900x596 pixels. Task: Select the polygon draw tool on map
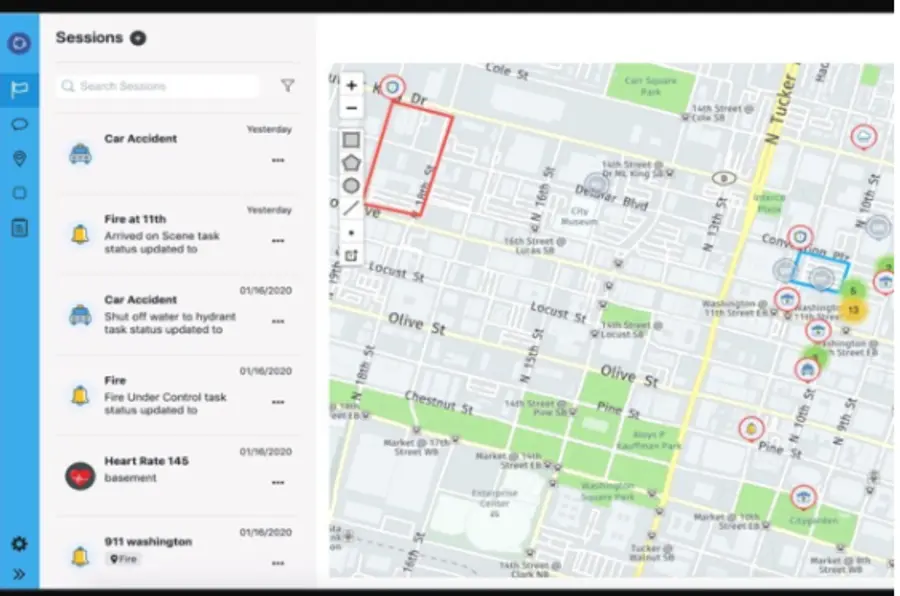tap(351, 163)
